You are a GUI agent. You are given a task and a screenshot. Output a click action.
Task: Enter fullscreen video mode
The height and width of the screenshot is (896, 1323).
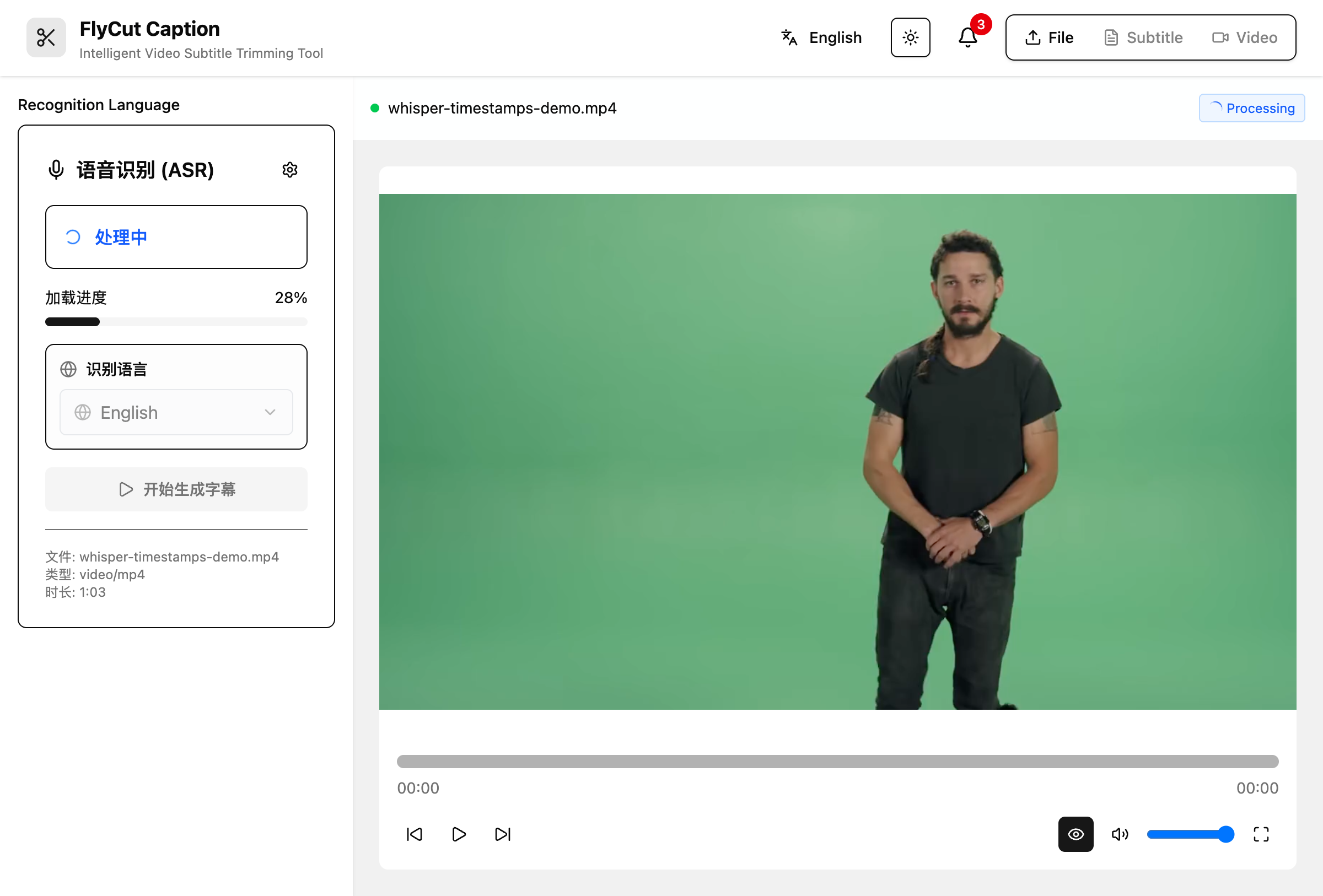tap(1261, 834)
